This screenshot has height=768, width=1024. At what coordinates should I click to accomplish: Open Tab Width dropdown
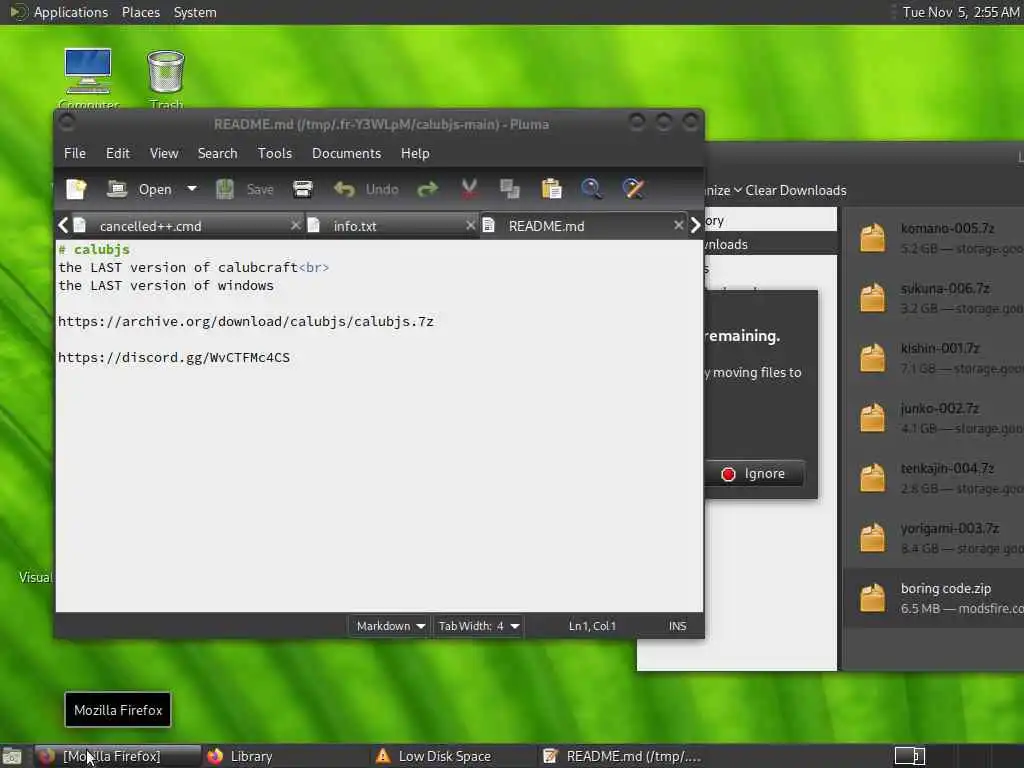(x=479, y=626)
